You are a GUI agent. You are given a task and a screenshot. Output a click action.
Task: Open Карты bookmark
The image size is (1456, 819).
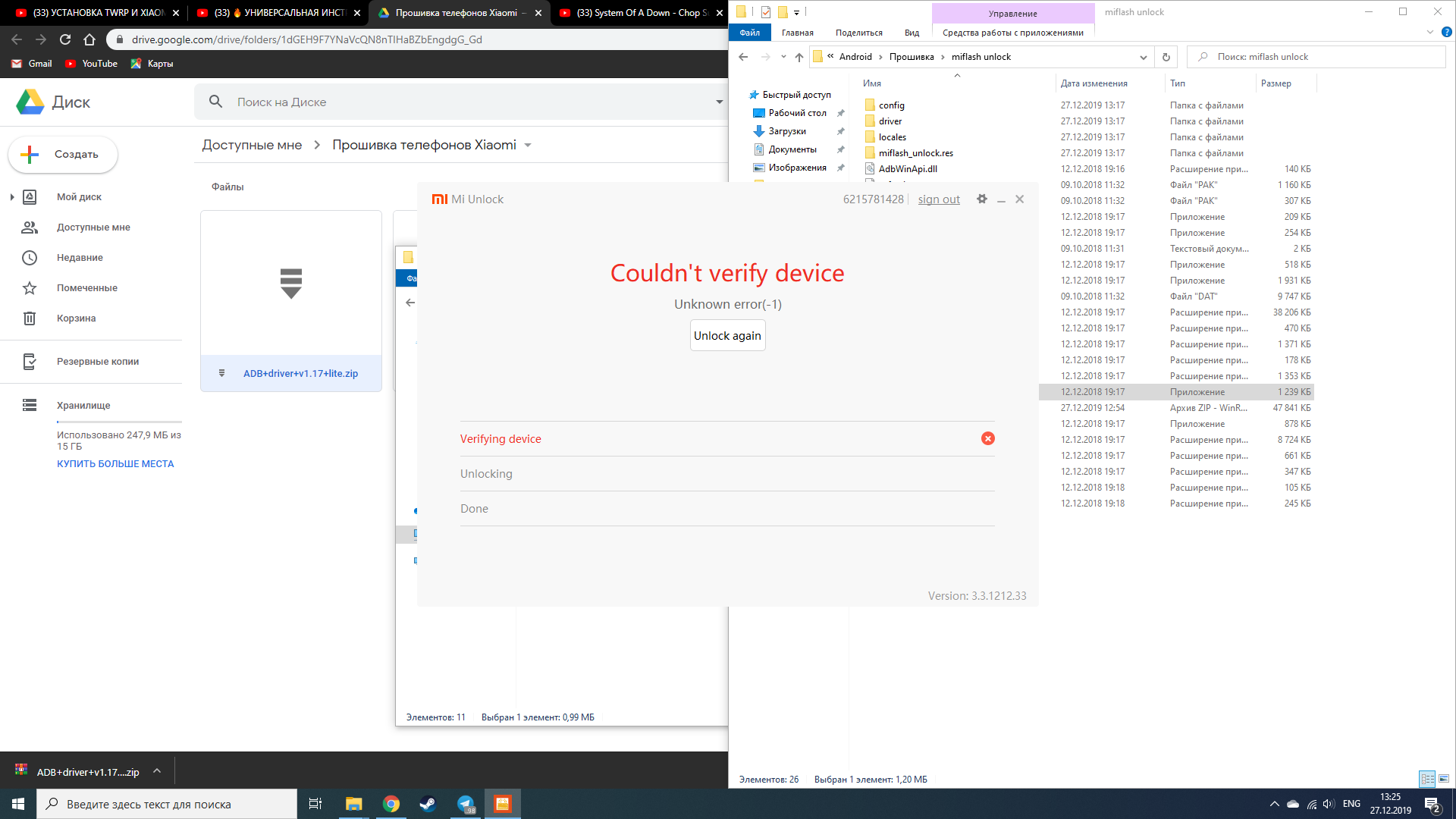[x=152, y=64]
